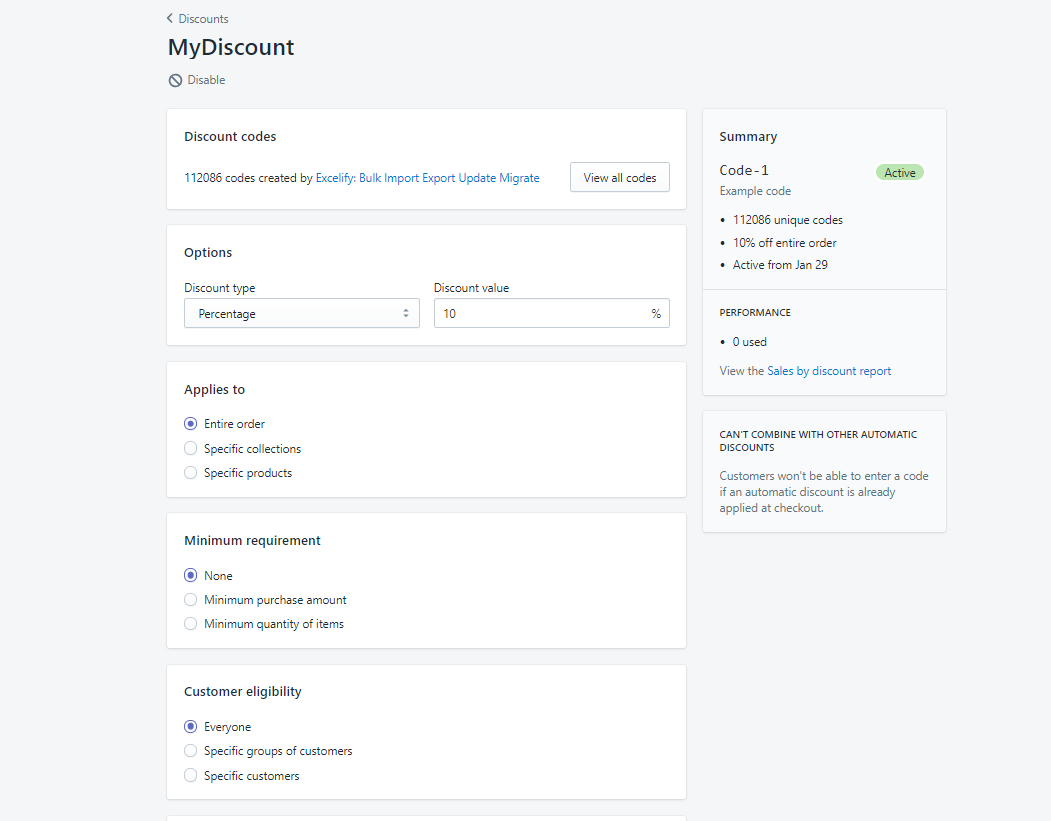This screenshot has width=1051, height=821.
Task: Select Entire order radio option
Action: (x=191, y=424)
